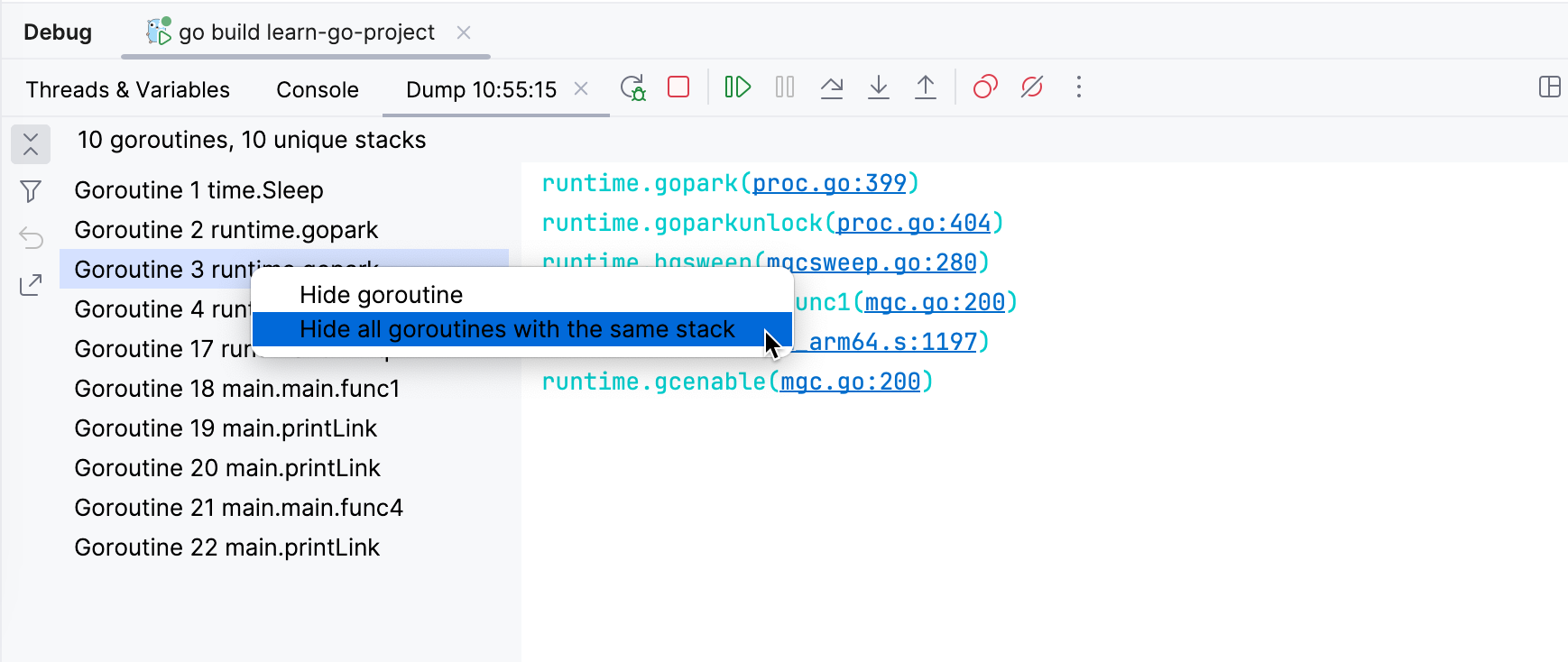Open proc.go:399 link

(x=829, y=183)
